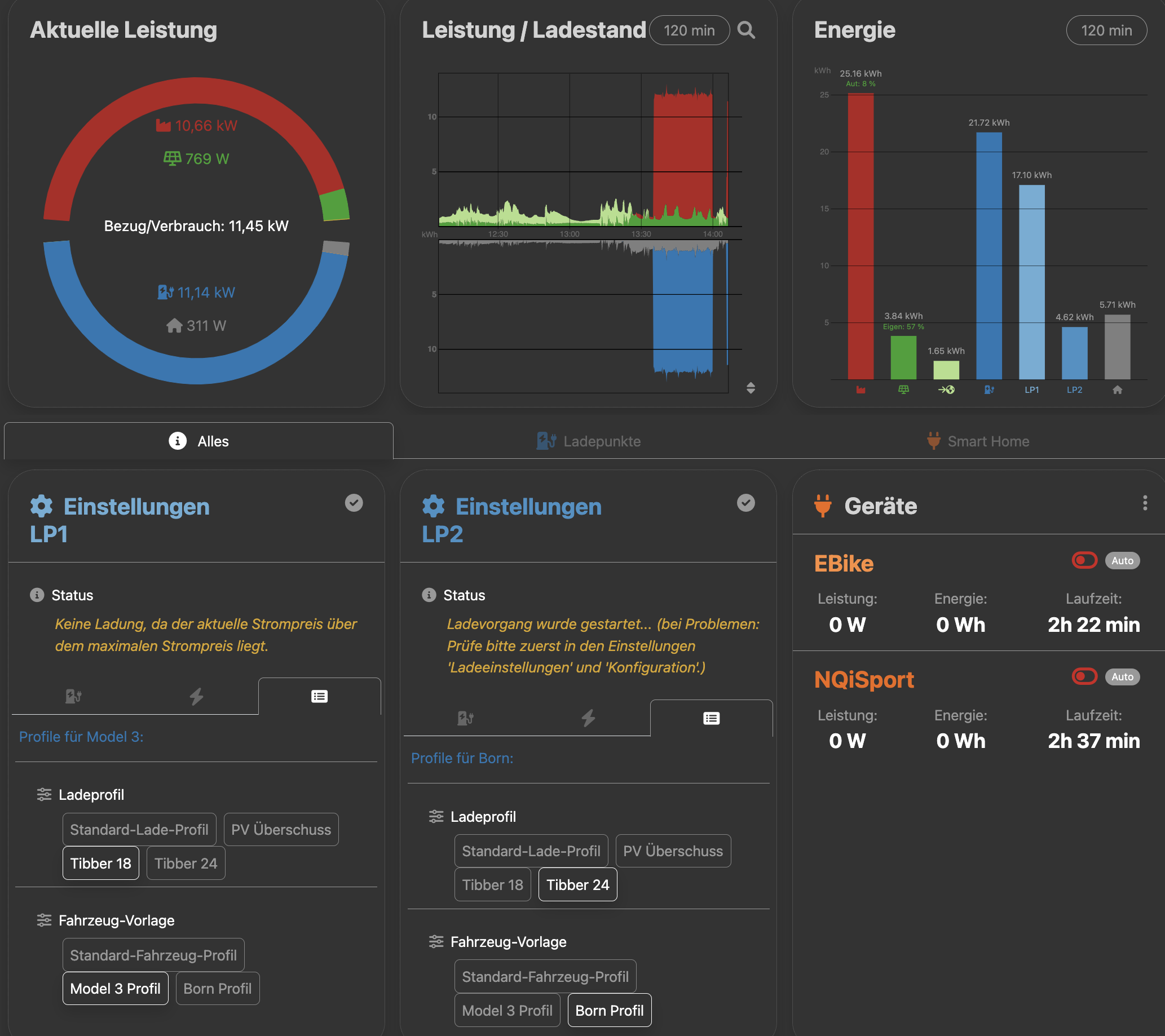Switch to the Smart Home tab
1165x1036 pixels.
coord(978,441)
